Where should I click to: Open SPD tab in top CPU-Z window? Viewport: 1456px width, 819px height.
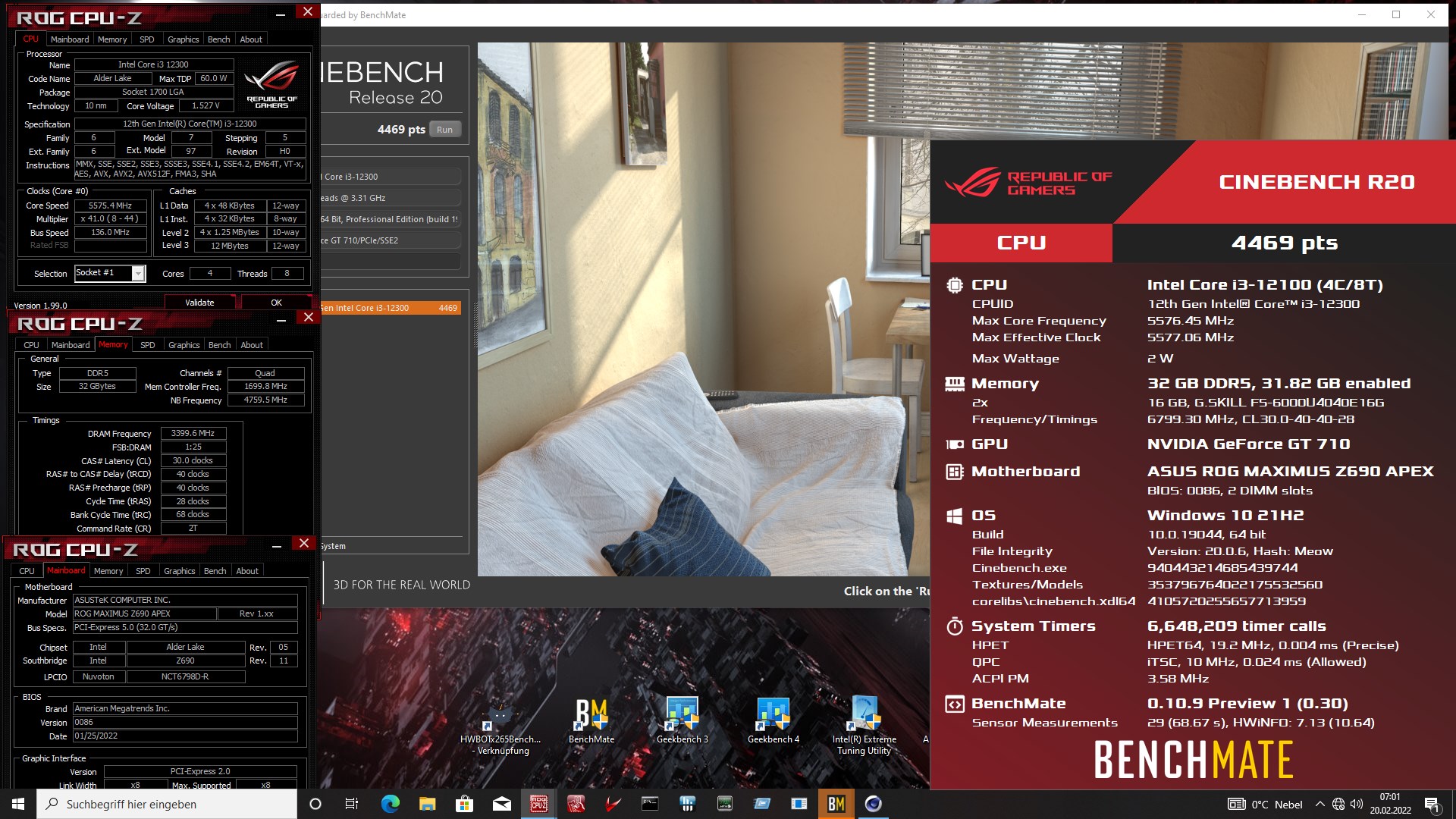(x=147, y=39)
